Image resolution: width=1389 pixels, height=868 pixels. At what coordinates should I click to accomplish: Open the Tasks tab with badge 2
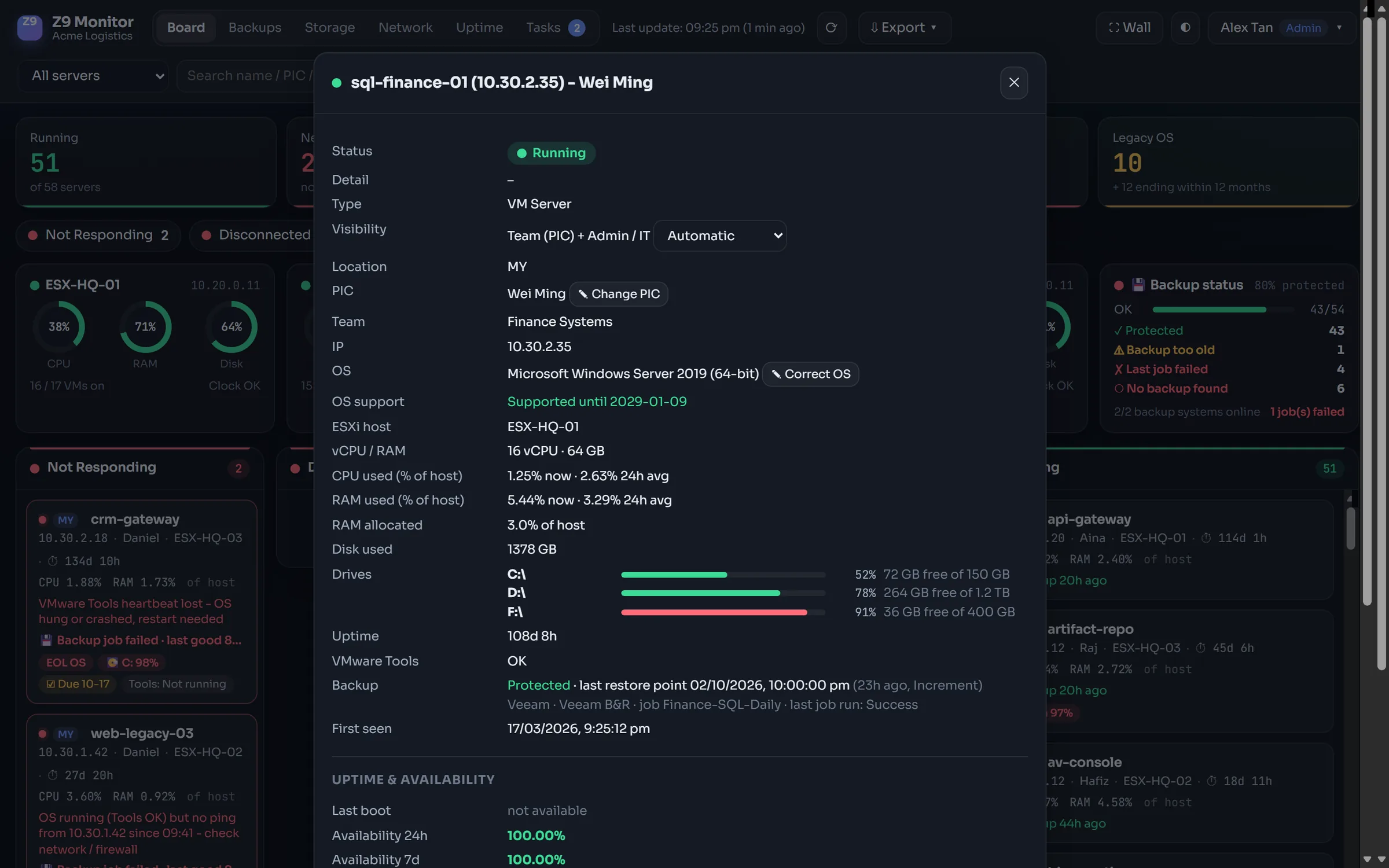pyautogui.click(x=556, y=27)
